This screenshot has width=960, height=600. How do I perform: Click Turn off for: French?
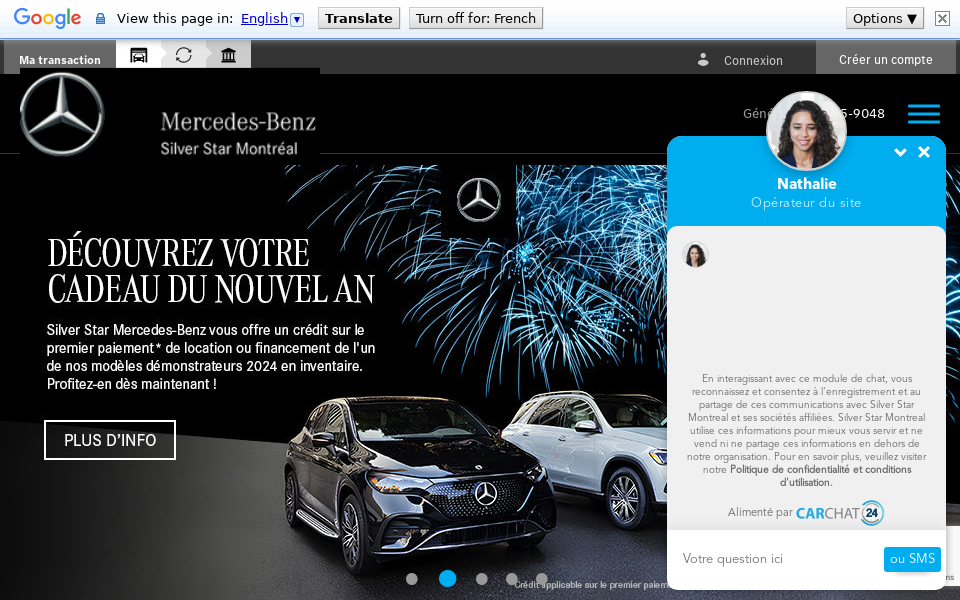coord(475,17)
